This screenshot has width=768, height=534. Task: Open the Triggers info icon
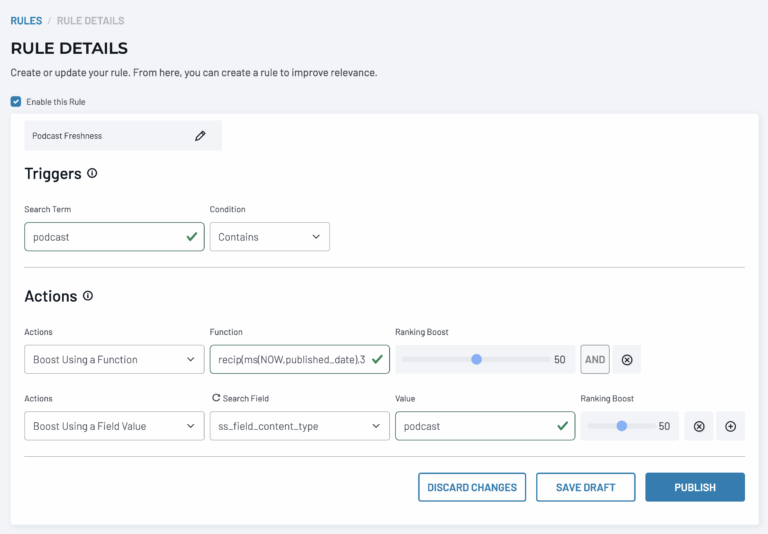coord(92,173)
